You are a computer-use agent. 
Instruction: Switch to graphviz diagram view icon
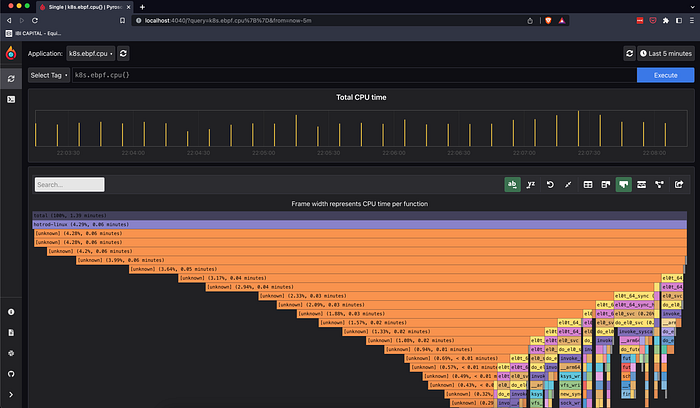click(x=659, y=184)
